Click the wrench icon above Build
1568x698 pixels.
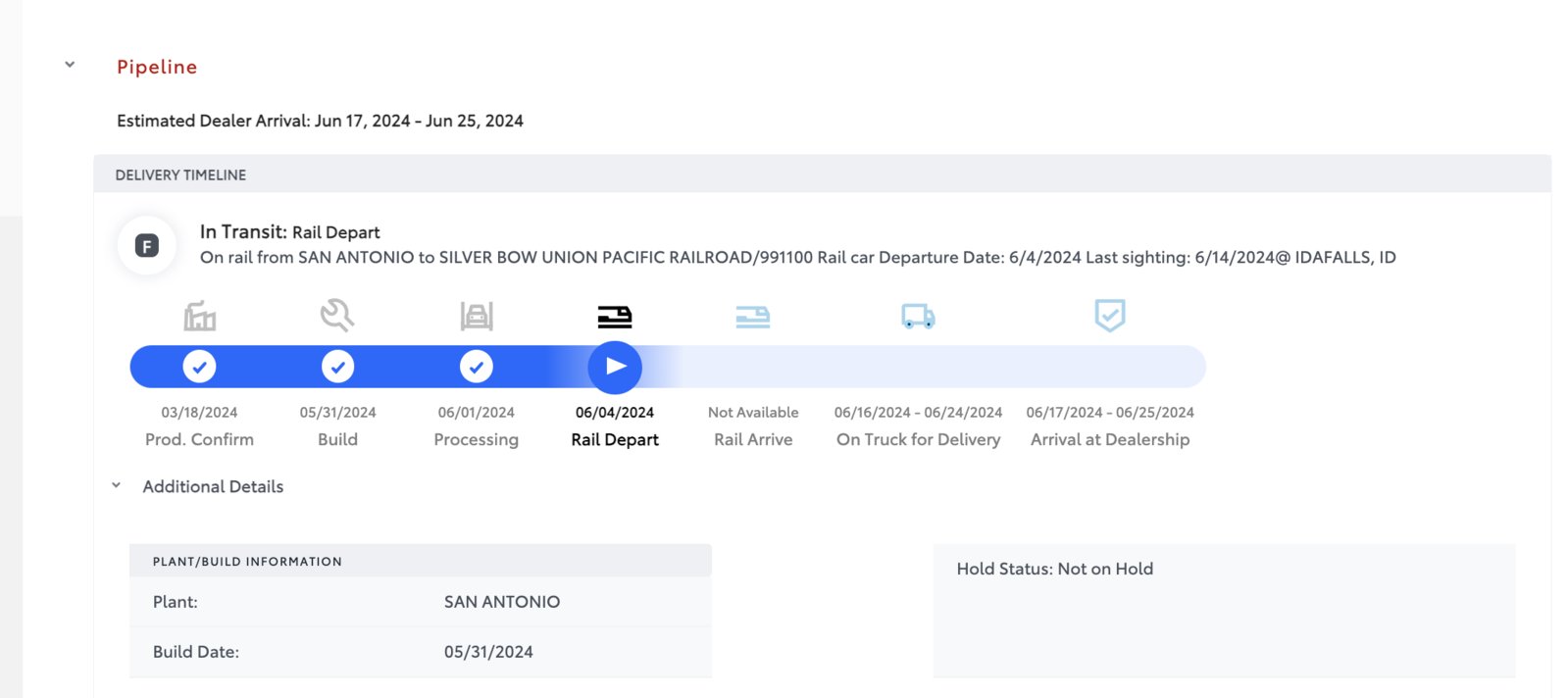(337, 316)
